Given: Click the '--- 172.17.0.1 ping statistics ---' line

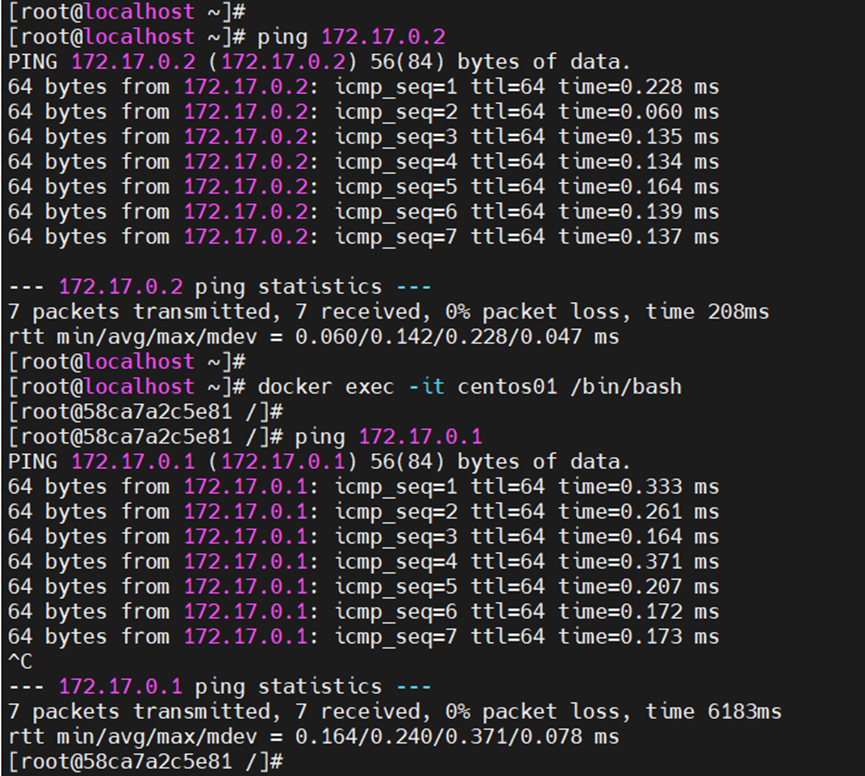Looking at the screenshot, I should [x=220, y=687].
